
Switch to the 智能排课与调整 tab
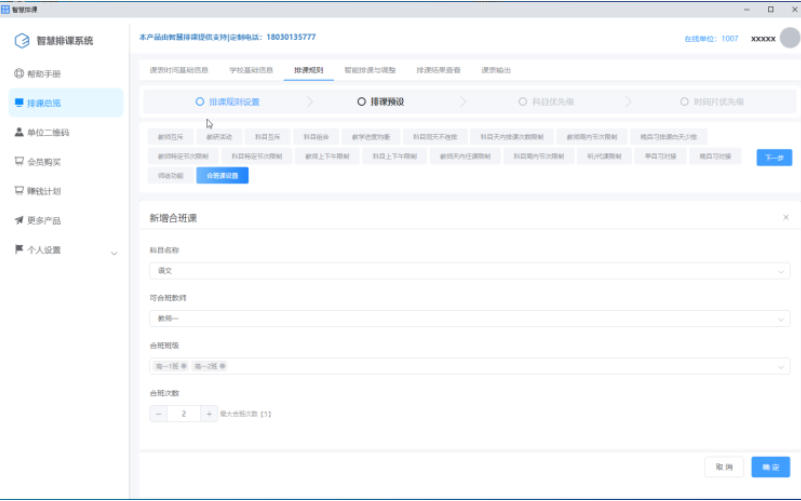369,71
